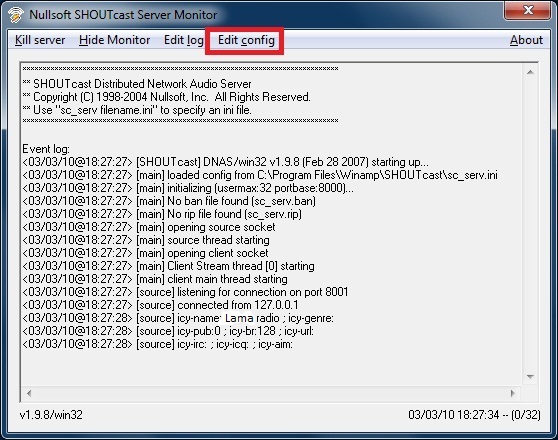This screenshot has height=440, width=558.
Task: Open the Kill server menu
Action: coord(40,40)
